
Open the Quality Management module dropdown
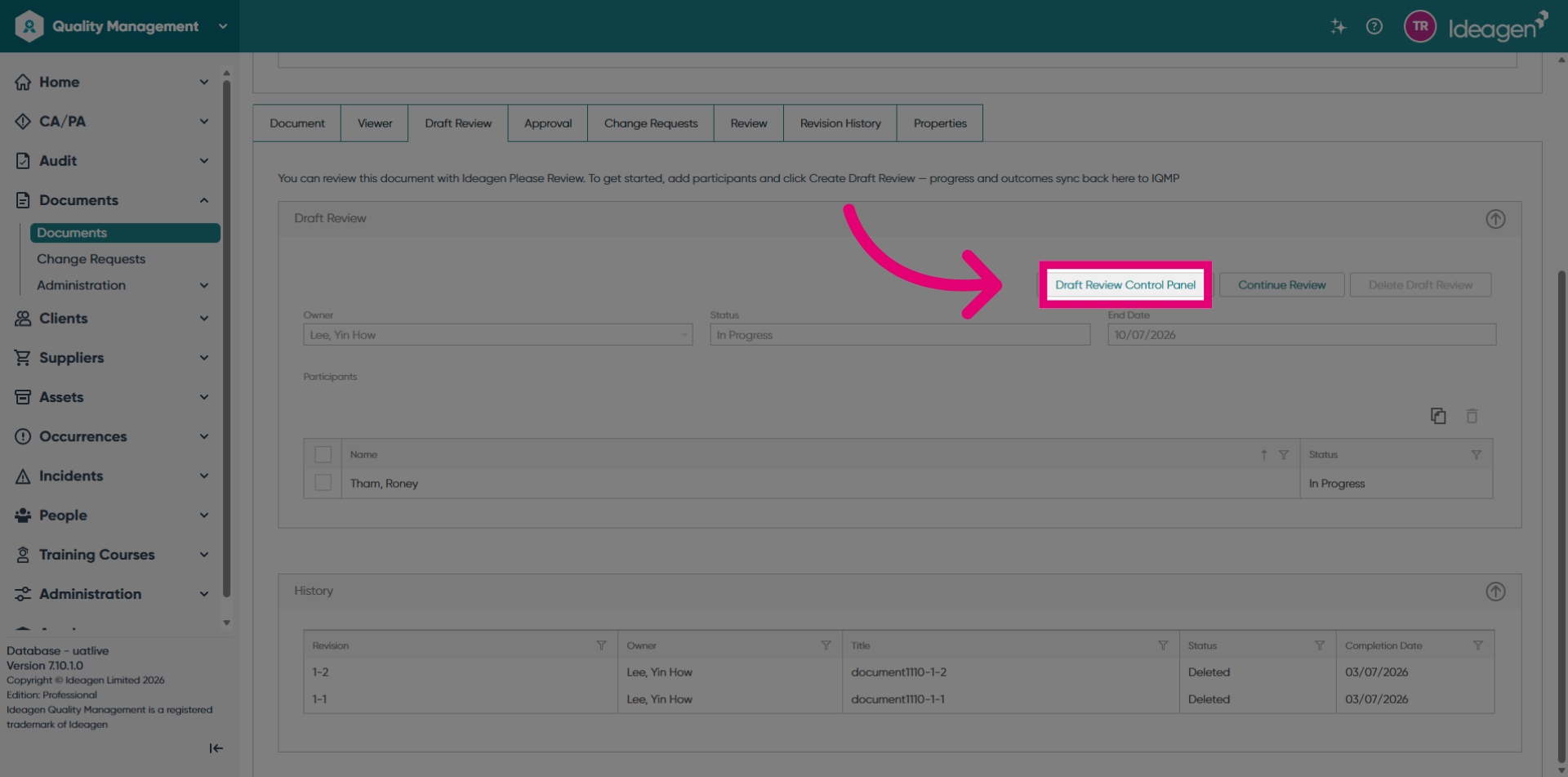tap(223, 26)
